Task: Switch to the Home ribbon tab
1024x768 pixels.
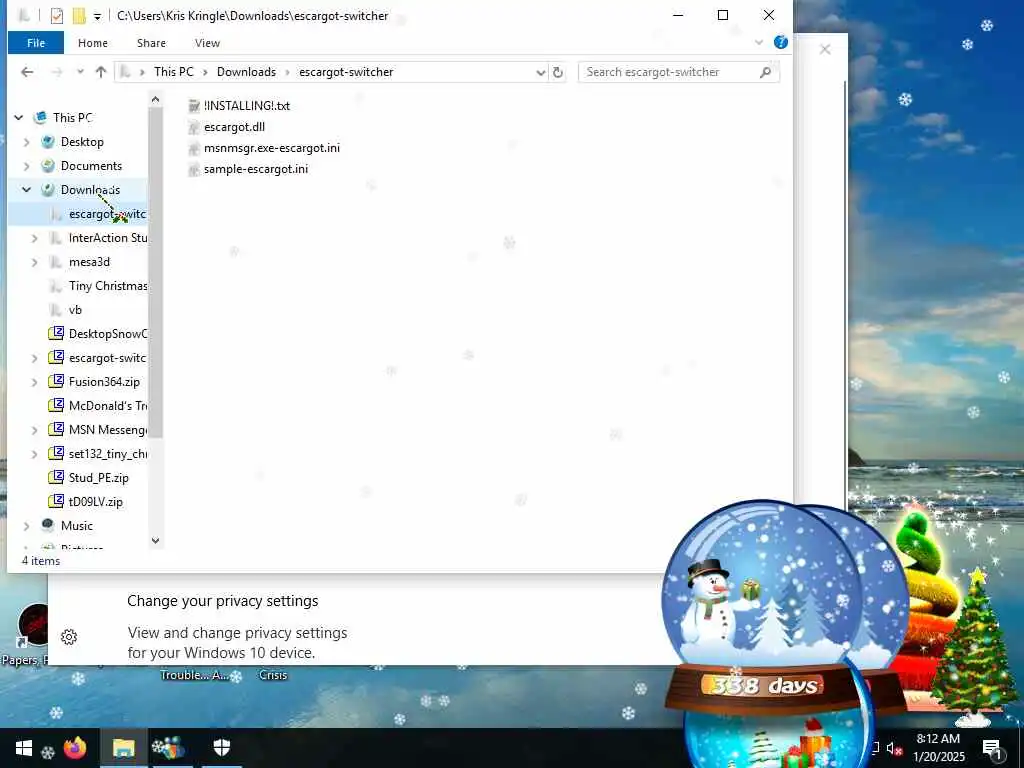Action: click(93, 43)
